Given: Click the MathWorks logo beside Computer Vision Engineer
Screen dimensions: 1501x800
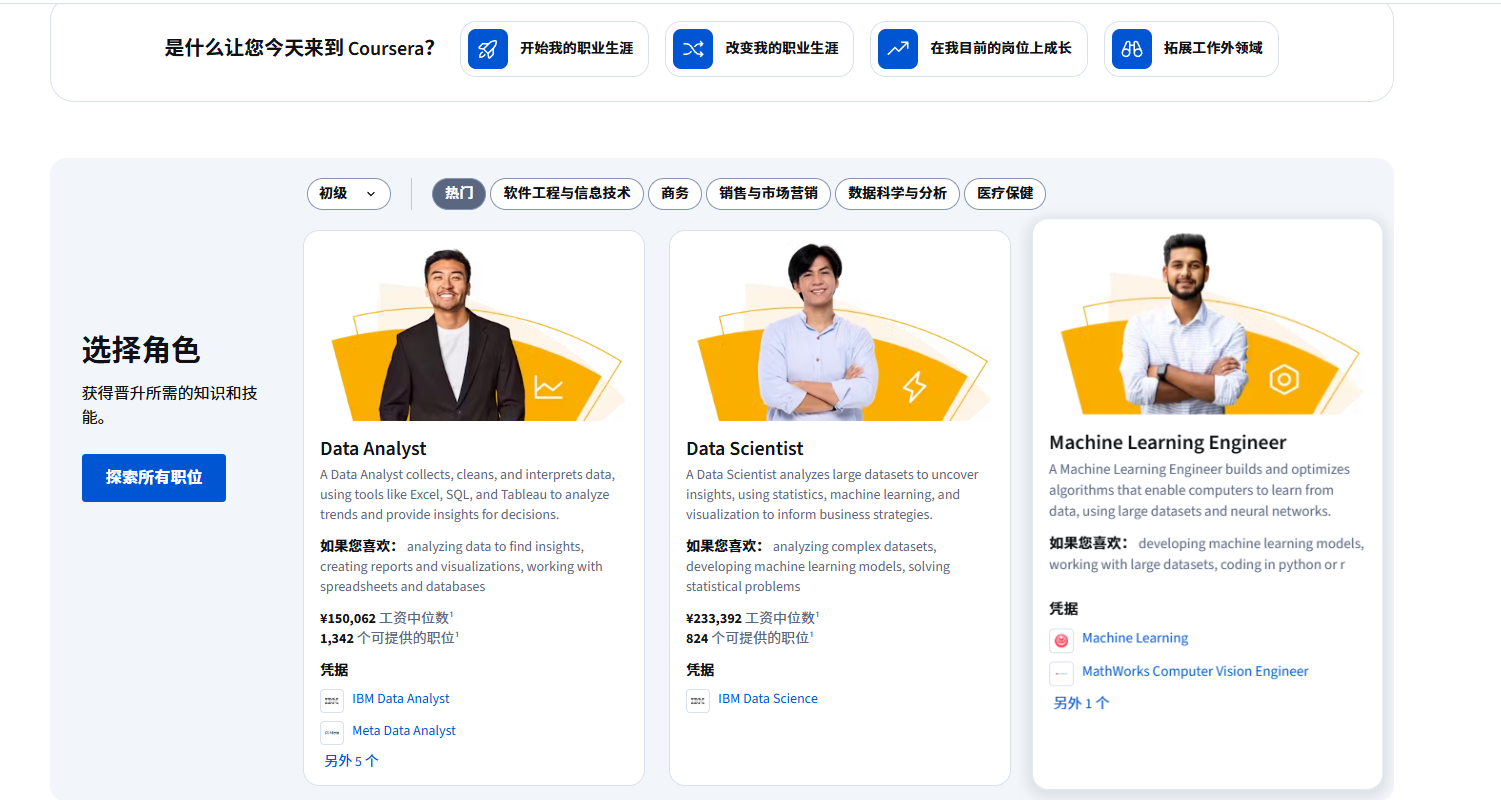Looking at the screenshot, I should pos(1061,673).
